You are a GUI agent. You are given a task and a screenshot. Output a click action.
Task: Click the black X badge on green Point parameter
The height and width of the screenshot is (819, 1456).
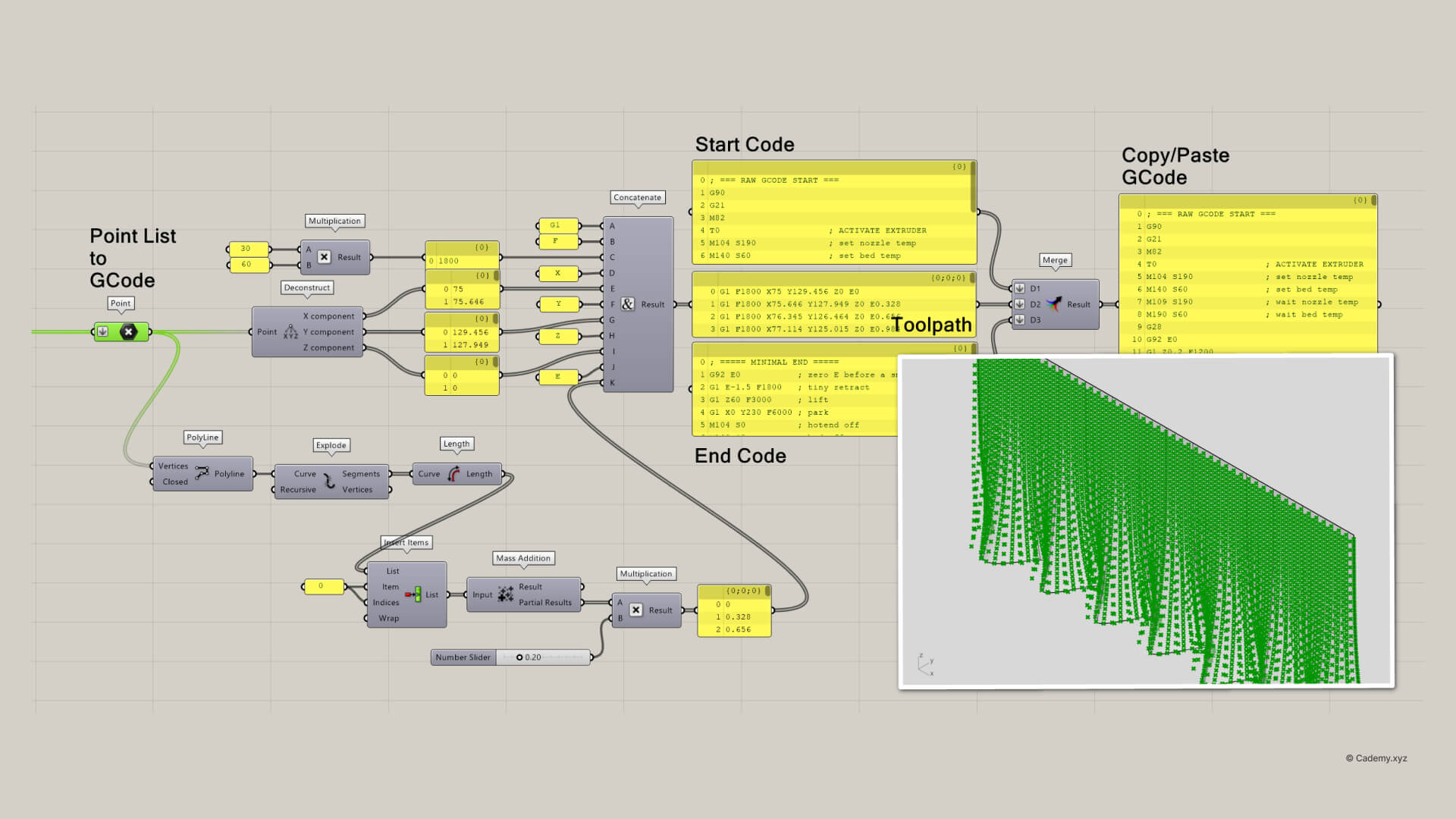coord(129,331)
